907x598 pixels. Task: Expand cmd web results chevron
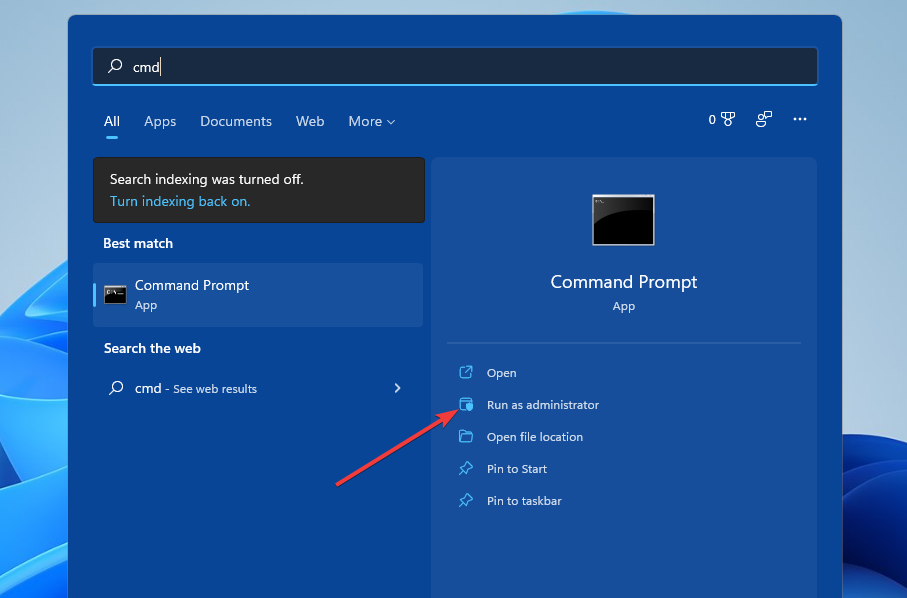[397, 388]
